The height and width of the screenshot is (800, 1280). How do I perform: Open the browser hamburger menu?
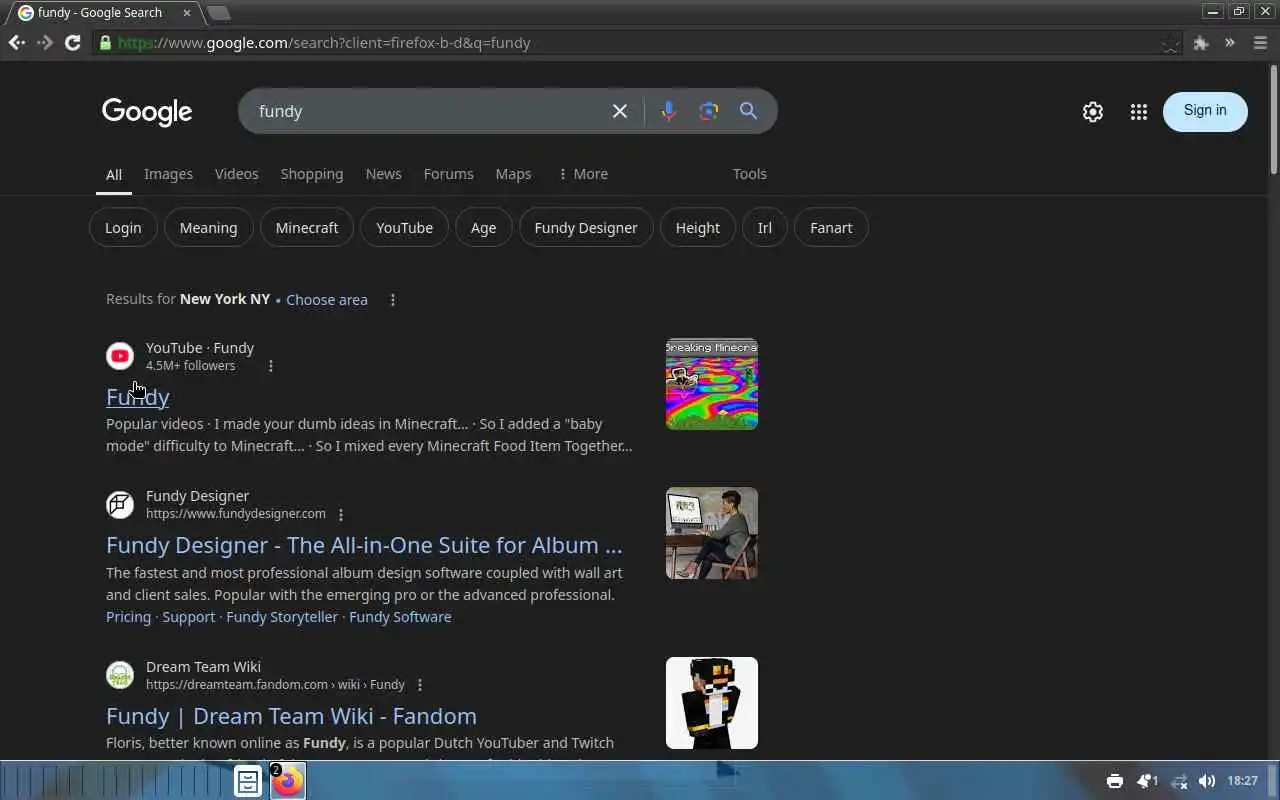(x=1260, y=43)
